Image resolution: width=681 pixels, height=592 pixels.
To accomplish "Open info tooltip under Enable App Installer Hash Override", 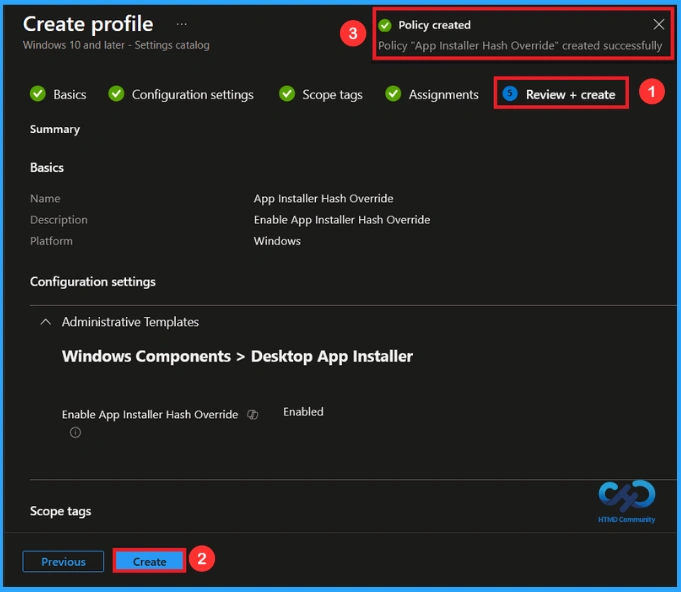I will (x=75, y=433).
